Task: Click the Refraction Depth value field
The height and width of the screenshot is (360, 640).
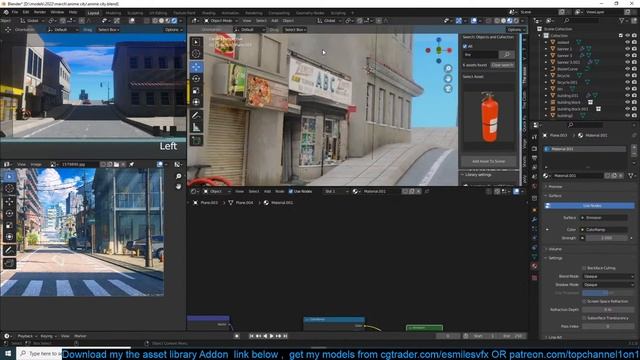Action: coord(608,310)
